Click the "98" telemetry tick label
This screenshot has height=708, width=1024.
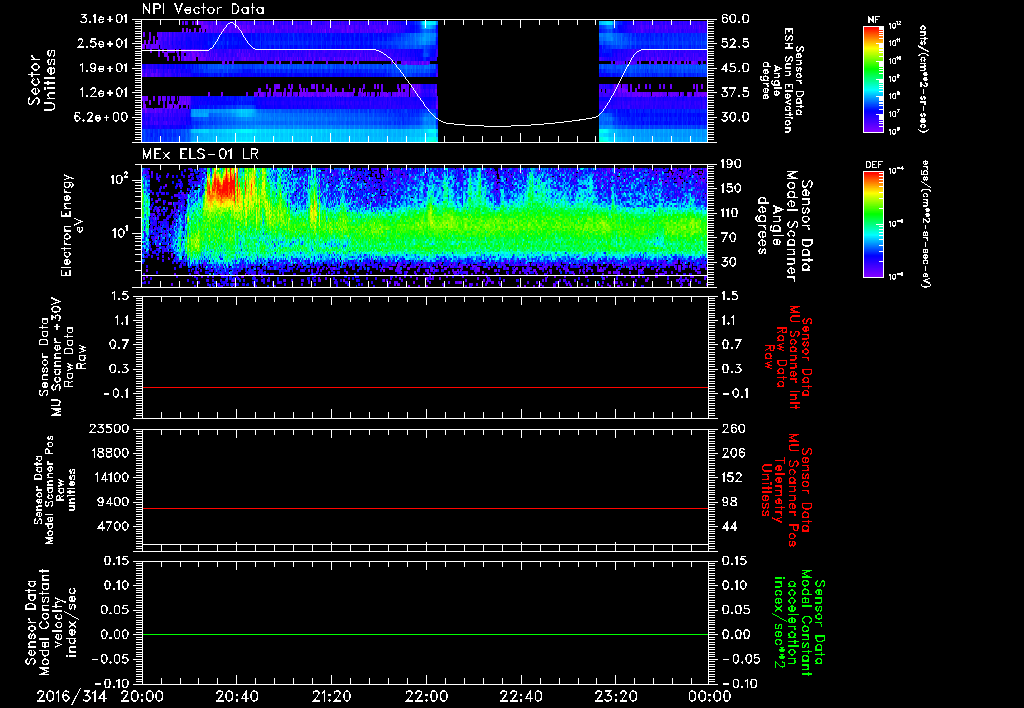point(729,502)
